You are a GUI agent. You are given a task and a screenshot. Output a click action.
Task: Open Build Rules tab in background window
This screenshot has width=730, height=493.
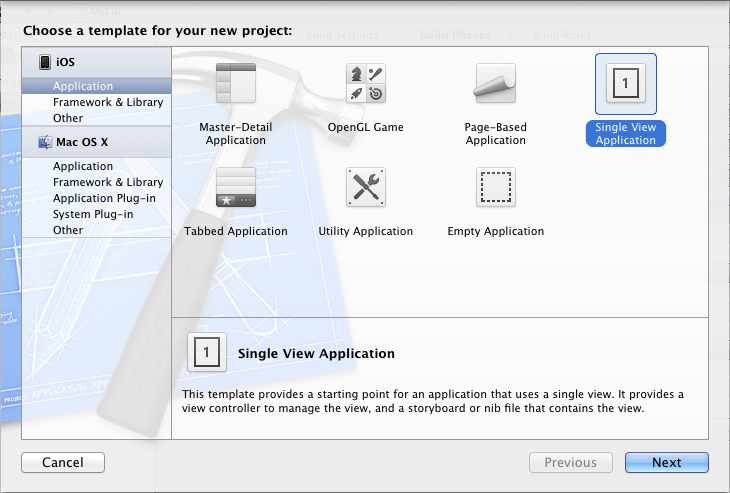coord(562,35)
